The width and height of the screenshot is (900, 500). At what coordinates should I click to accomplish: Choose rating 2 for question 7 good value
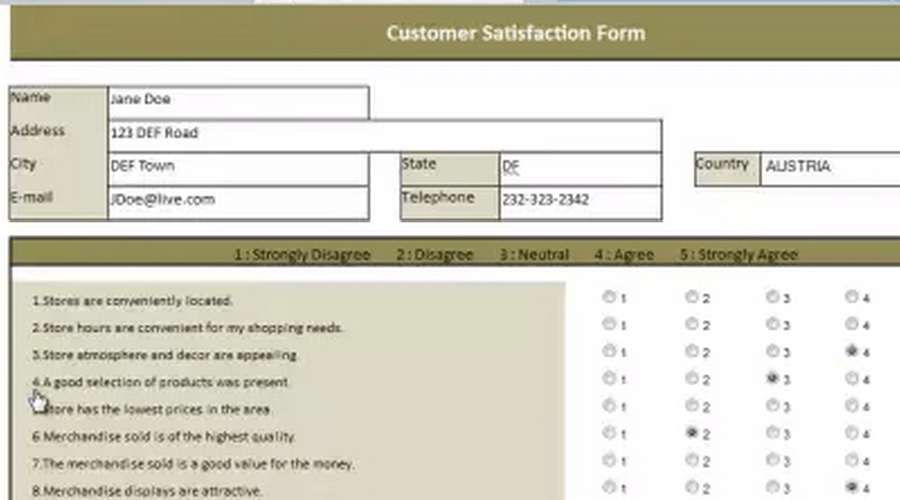(x=691, y=460)
